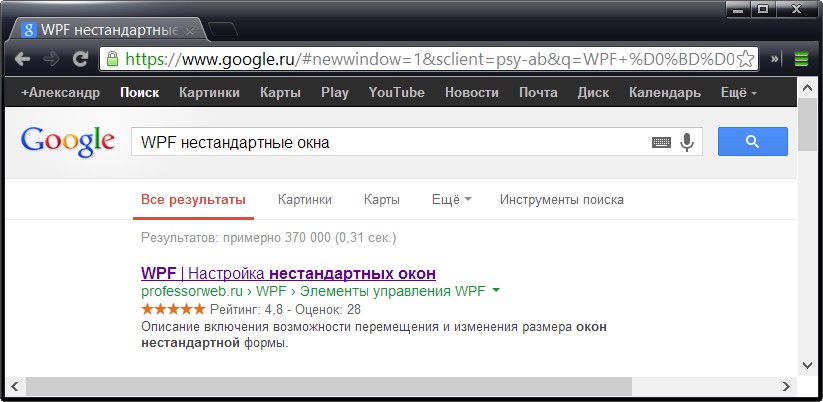Click the Google favicon on the tab
This screenshot has height=402, width=823.
coord(28,30)
